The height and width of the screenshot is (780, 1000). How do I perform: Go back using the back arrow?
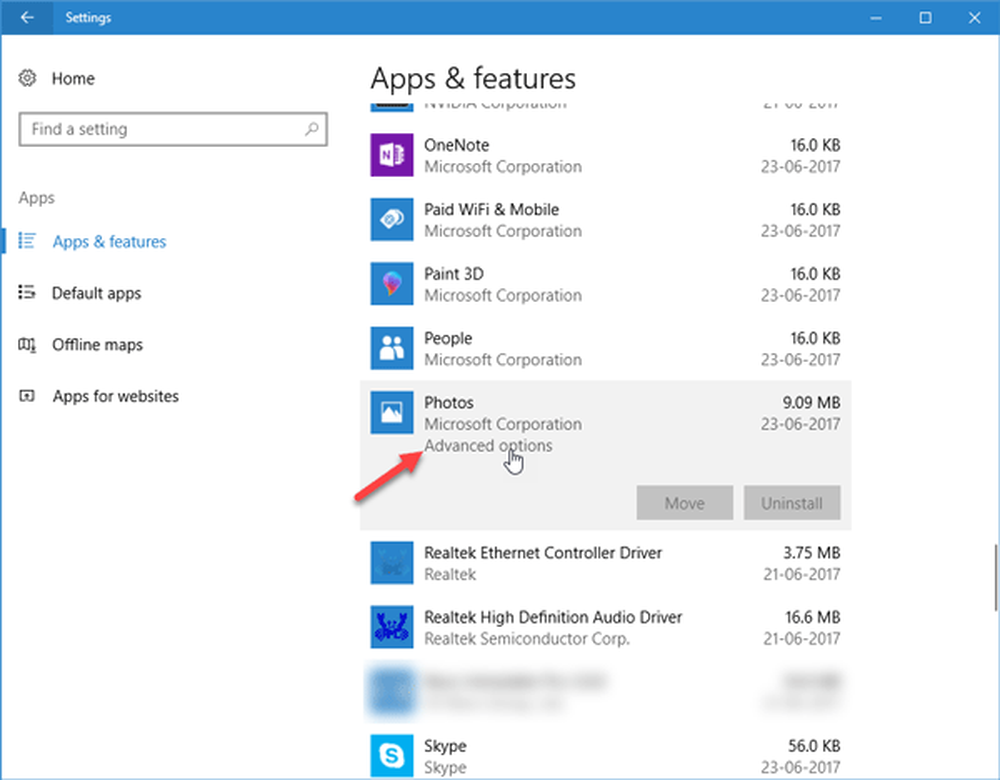coord(27,17)
